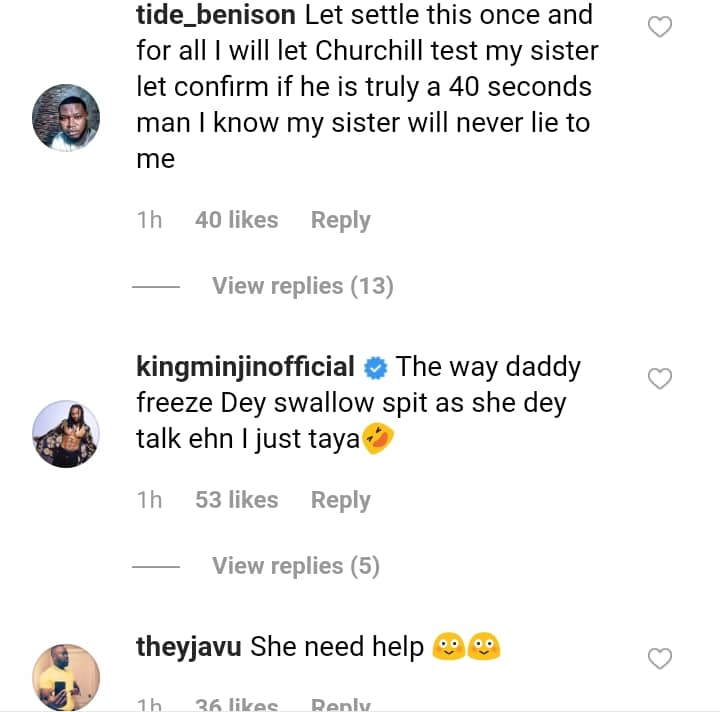The height and width of the screenshot is (712, 720).
Task: Open theyjavu's profile picture
Action: [x=66, y=678]
